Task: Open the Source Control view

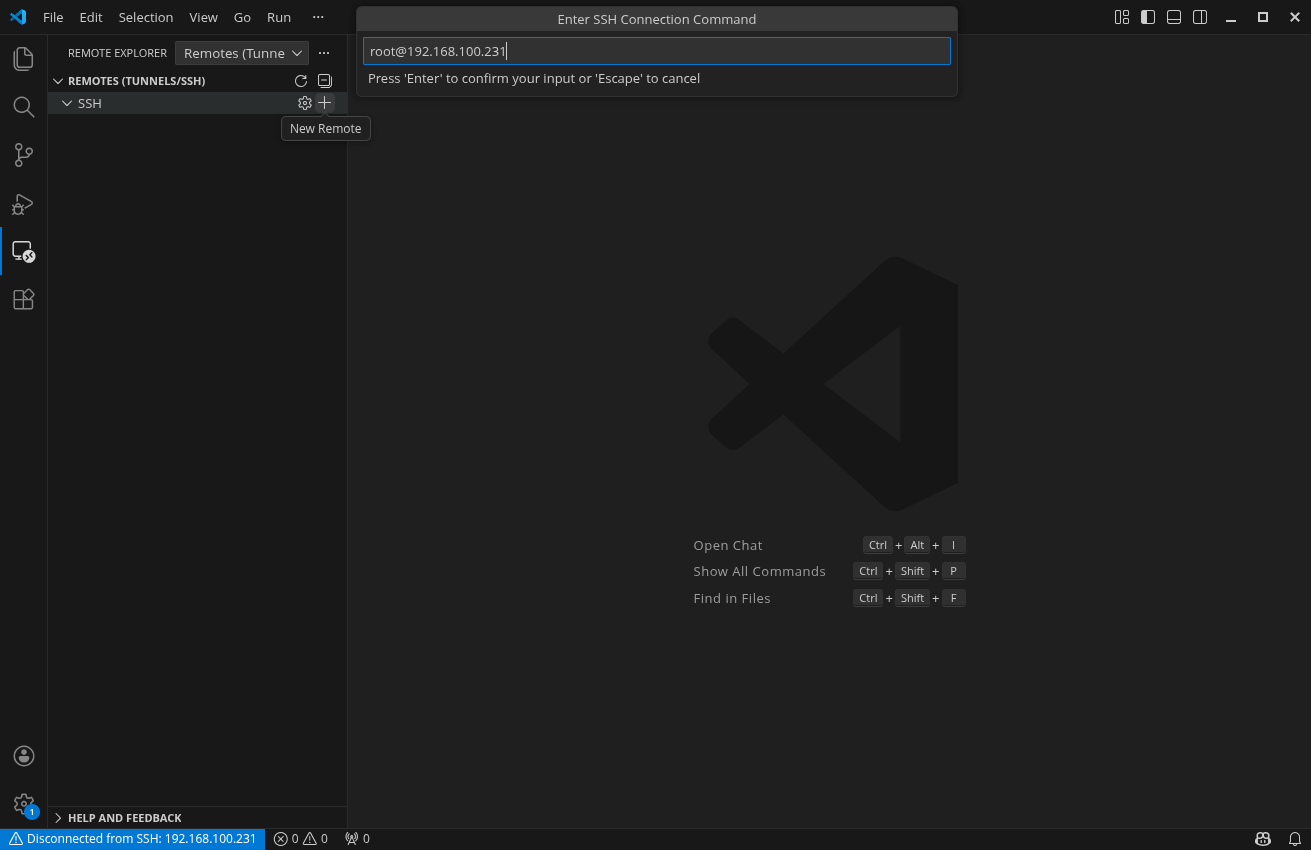Action: [x=23, y=155]
